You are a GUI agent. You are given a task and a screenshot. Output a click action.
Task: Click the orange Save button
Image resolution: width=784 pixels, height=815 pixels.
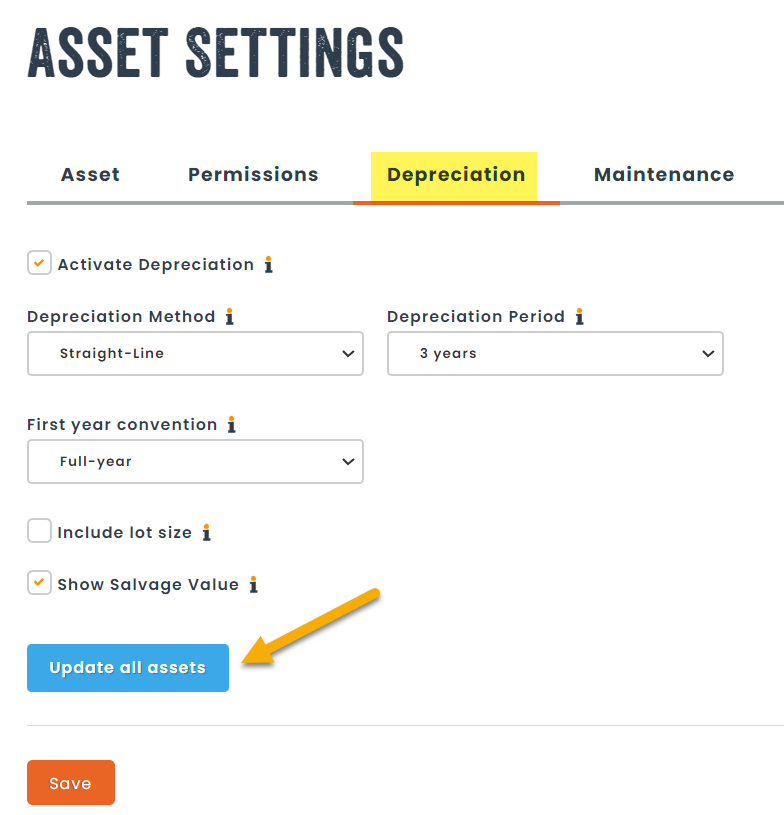pos(70,783)
